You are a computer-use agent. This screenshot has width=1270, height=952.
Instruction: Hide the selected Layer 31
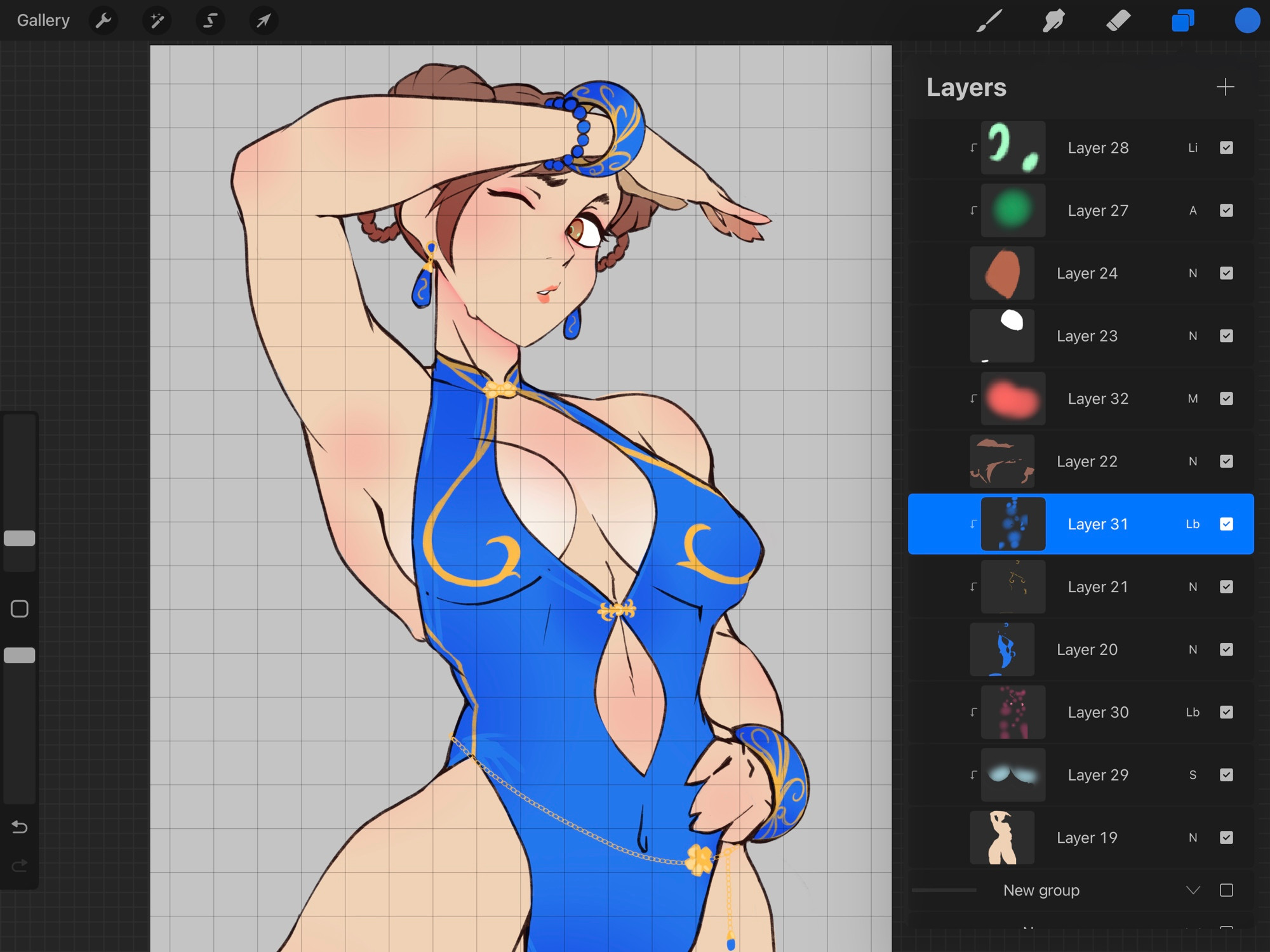(1226, 524)
